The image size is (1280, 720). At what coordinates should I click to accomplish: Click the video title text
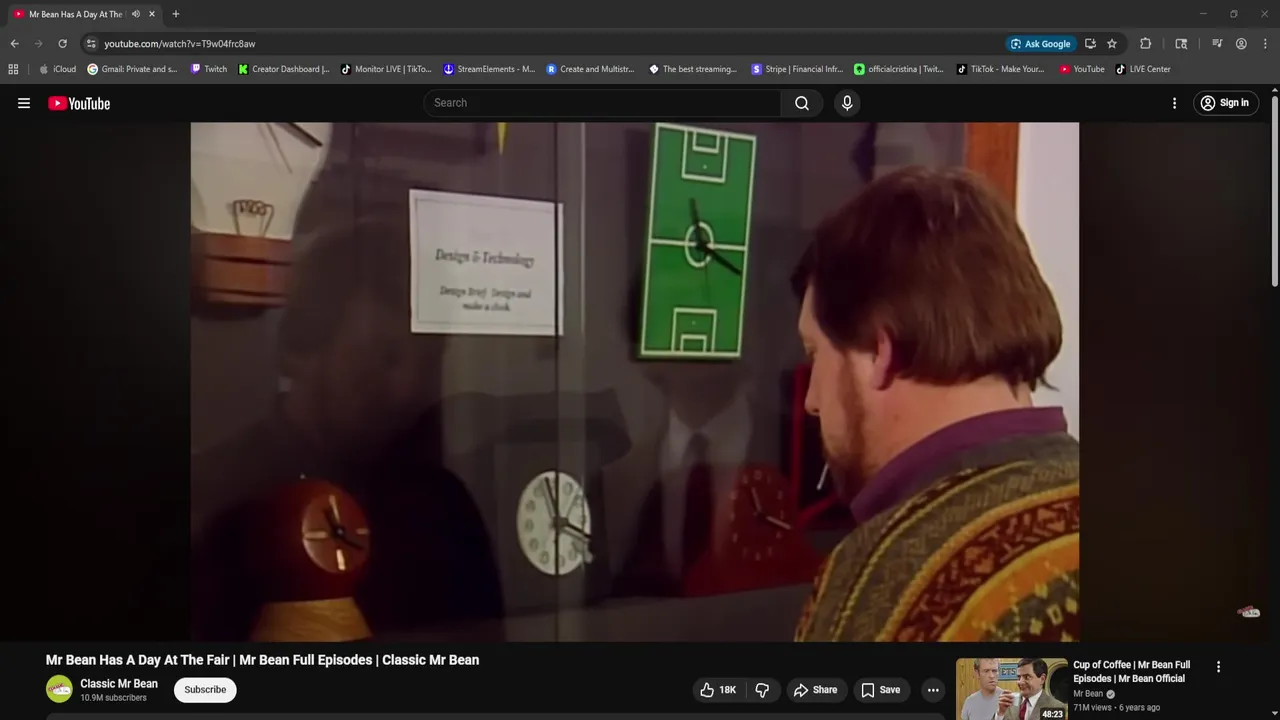262,660
